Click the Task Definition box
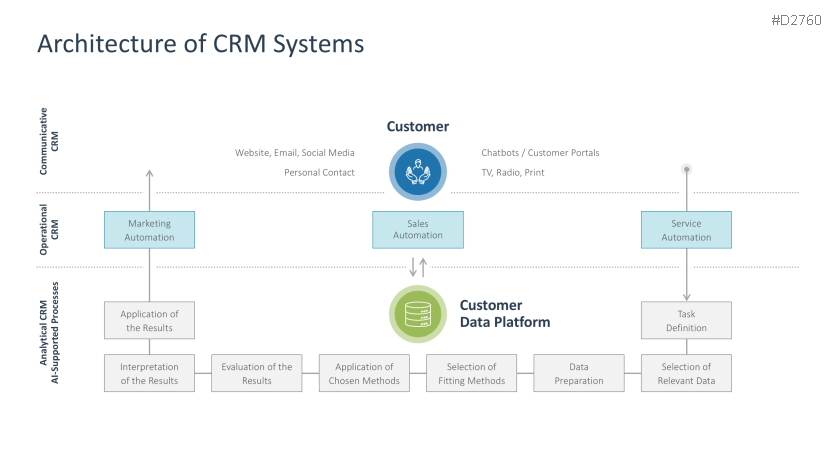 click(x=686, y=320)
